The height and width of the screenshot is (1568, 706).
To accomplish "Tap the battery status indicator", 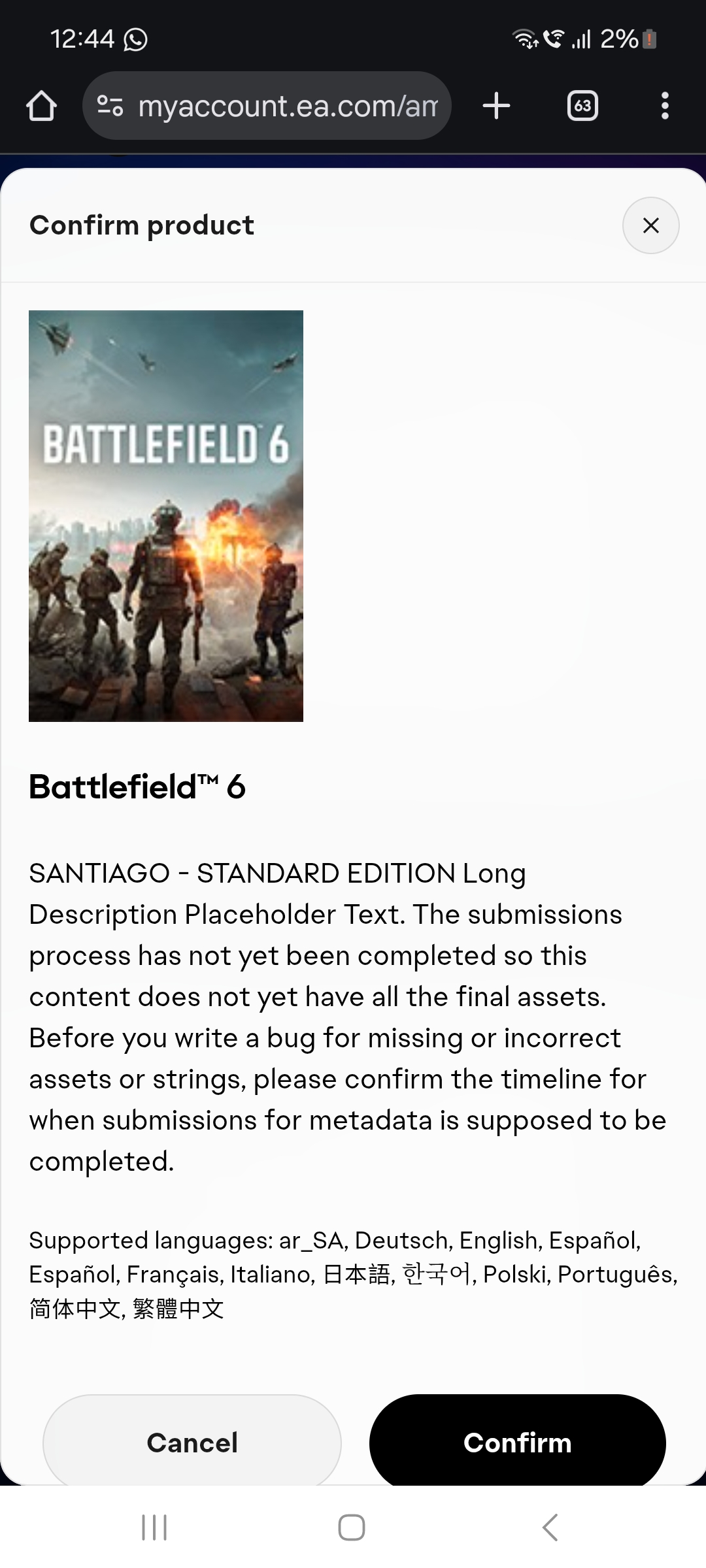I will pyautogui.click(x=649, y=39).
